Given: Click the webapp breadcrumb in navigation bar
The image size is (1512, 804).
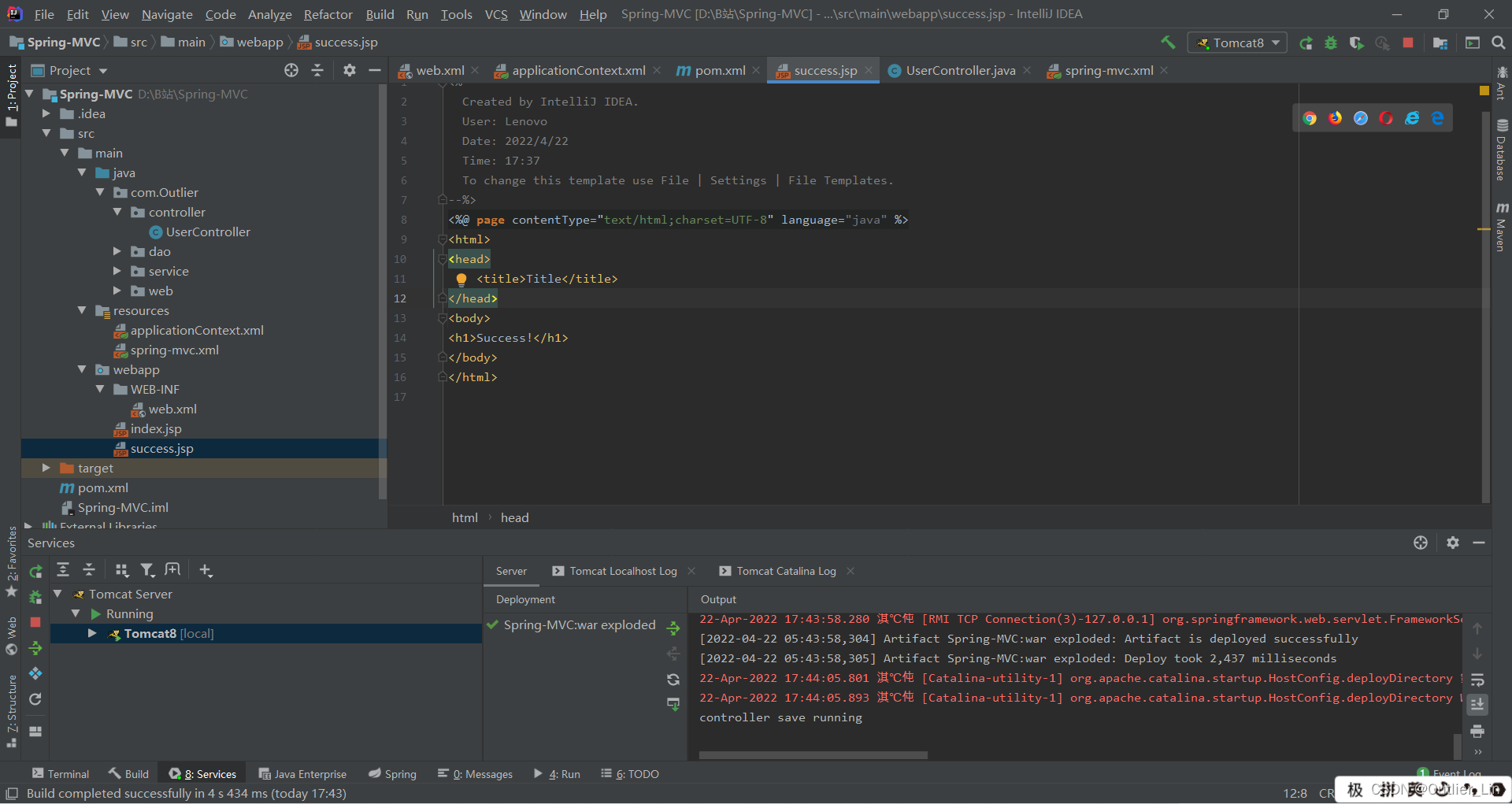Looking at the screenshot, I should click(252, 42).
